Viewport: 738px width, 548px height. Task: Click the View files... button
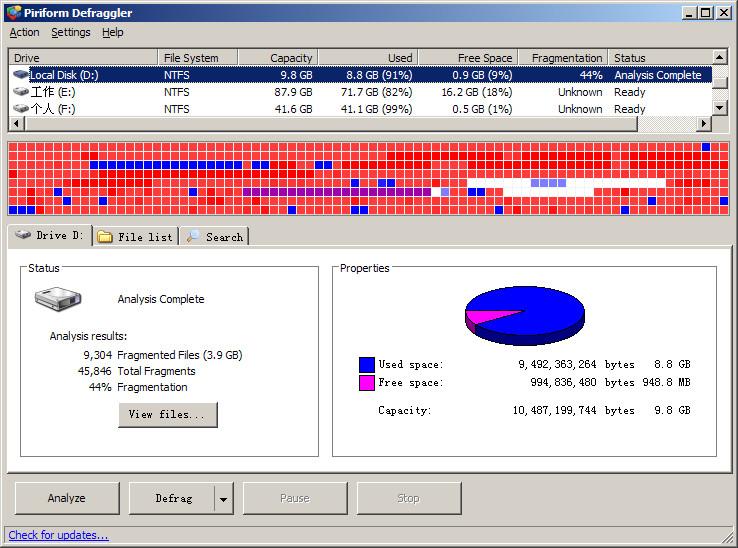(x=167, y=414)
